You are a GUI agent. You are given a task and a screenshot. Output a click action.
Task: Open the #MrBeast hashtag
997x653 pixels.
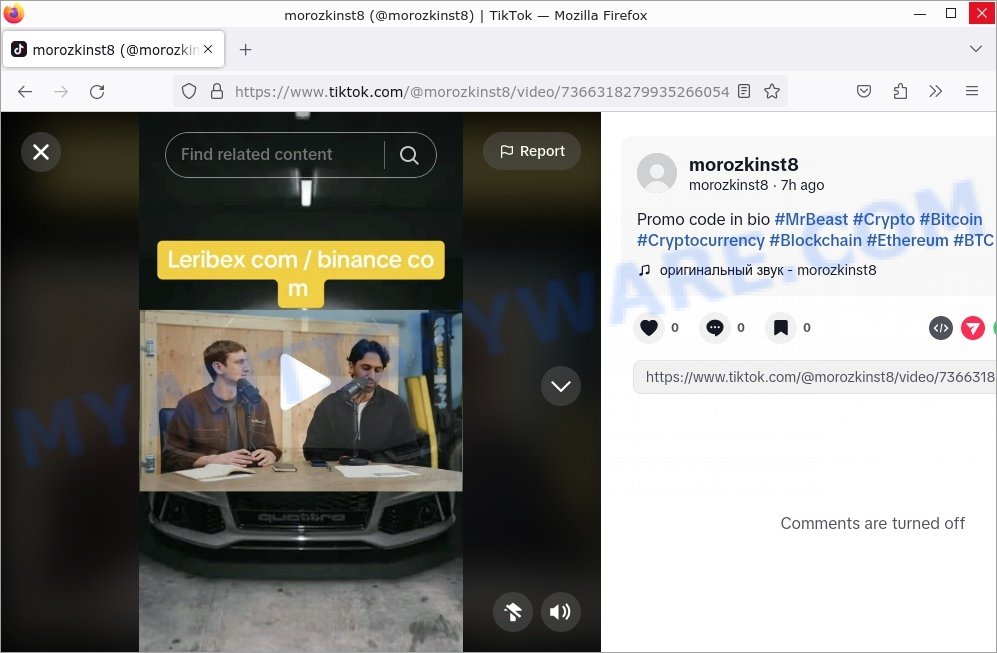[811, 219]
